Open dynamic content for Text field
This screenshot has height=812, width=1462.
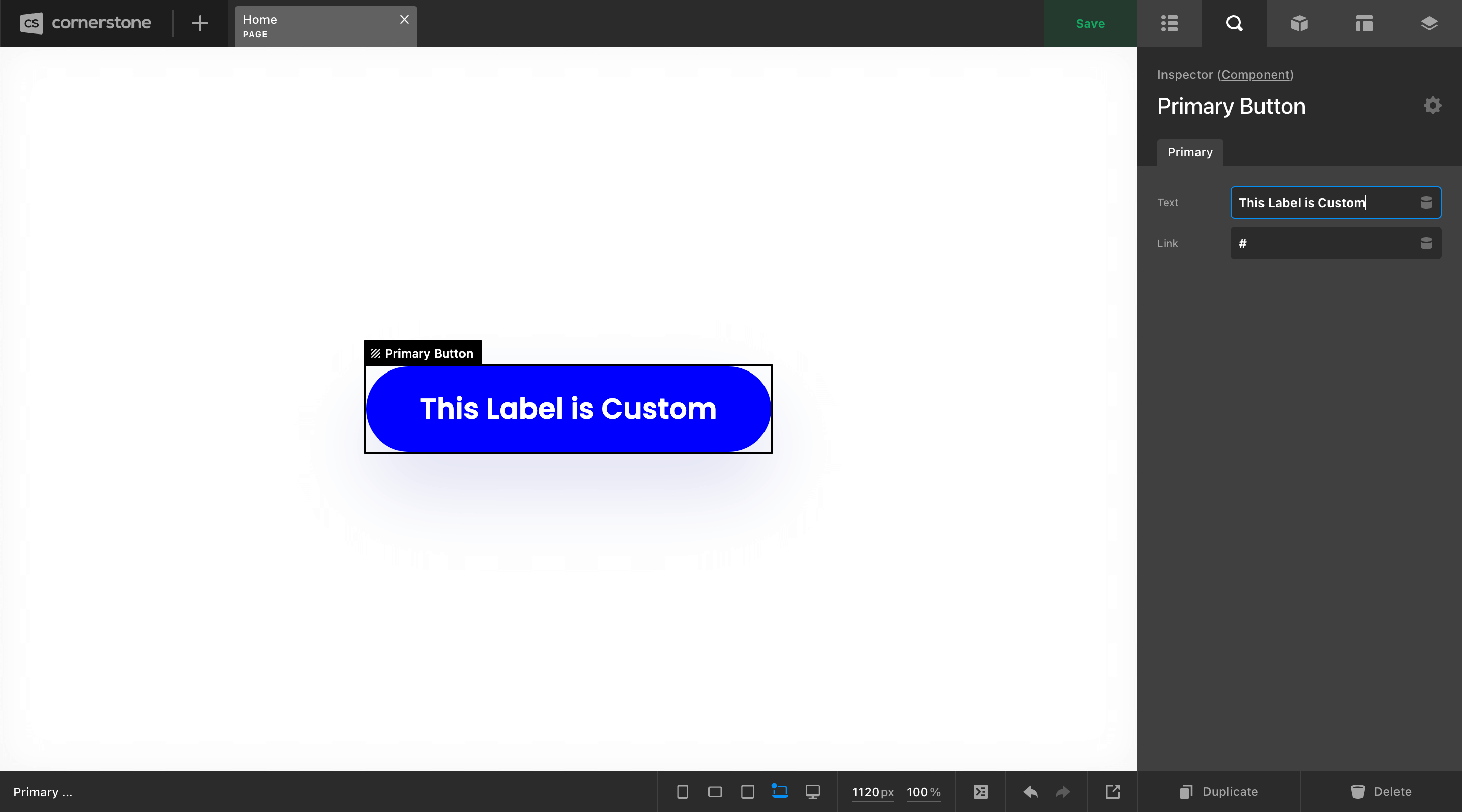pos(1425,202)
